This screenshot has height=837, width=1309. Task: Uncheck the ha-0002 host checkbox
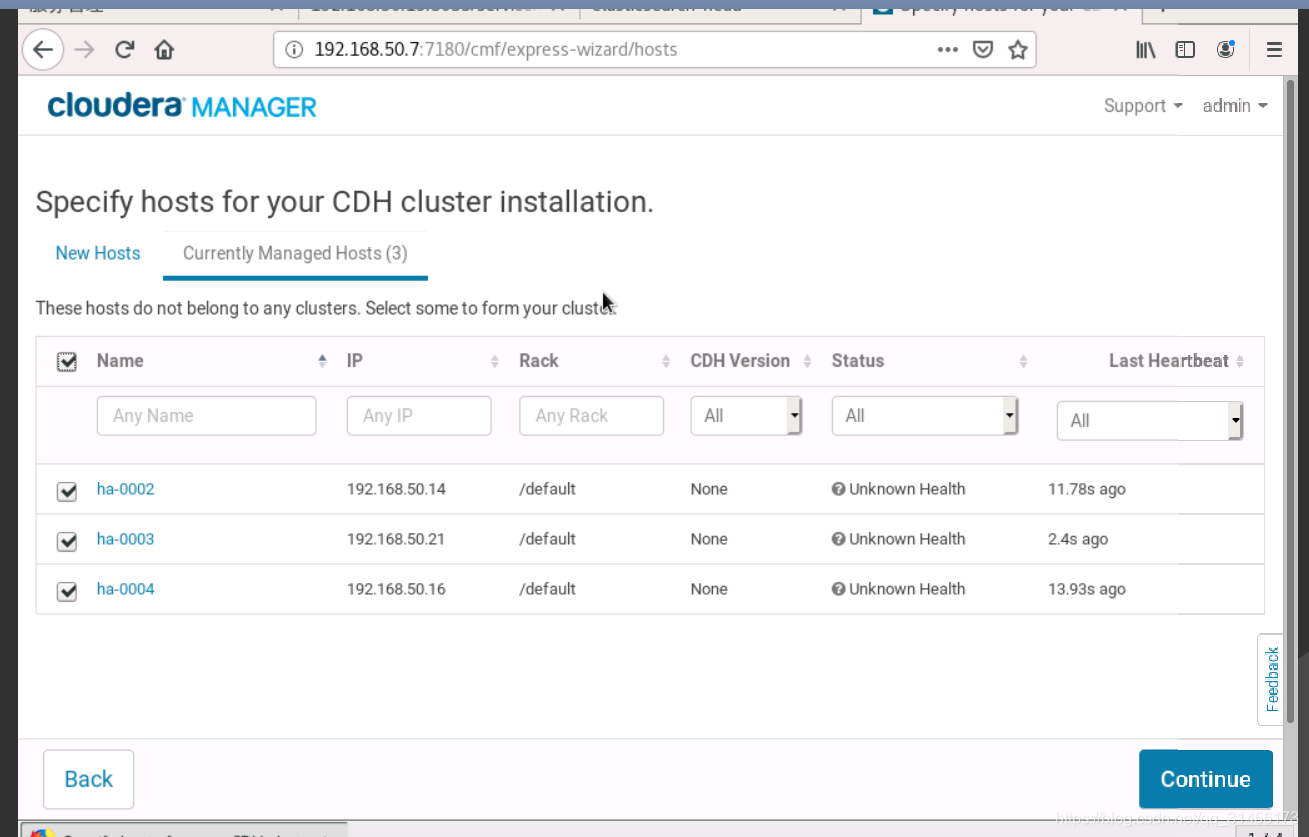point(67,491)
